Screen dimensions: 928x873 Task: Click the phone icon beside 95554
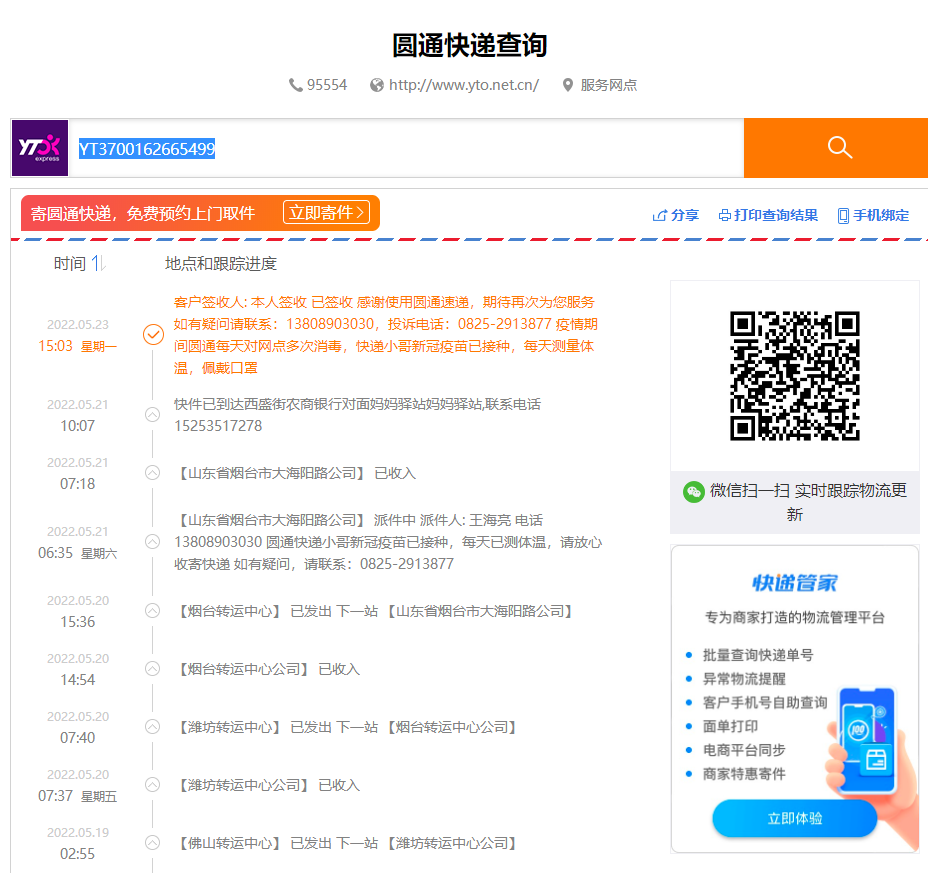[x=295, y=85]
